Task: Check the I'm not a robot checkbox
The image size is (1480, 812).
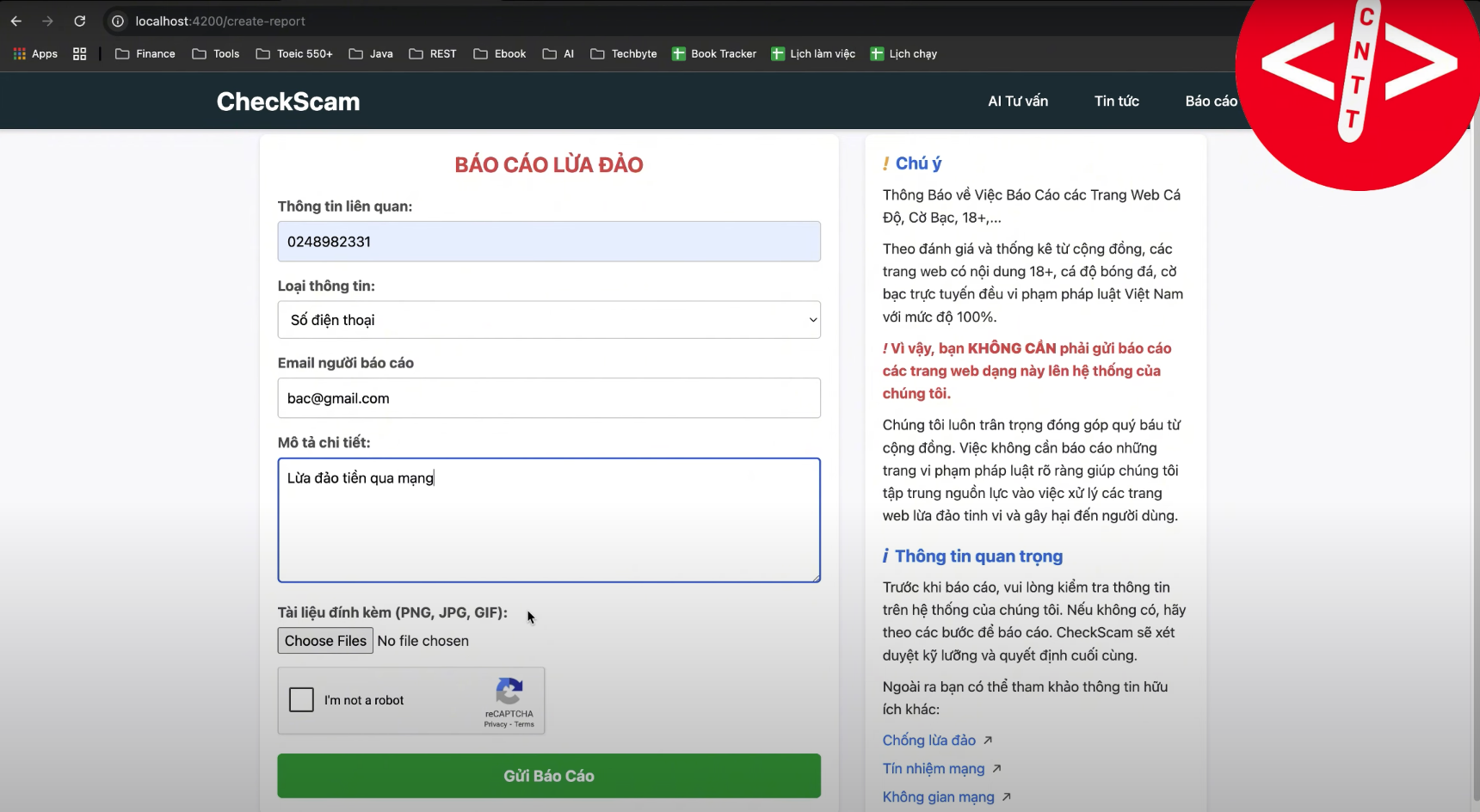Action: coord(301,699)
